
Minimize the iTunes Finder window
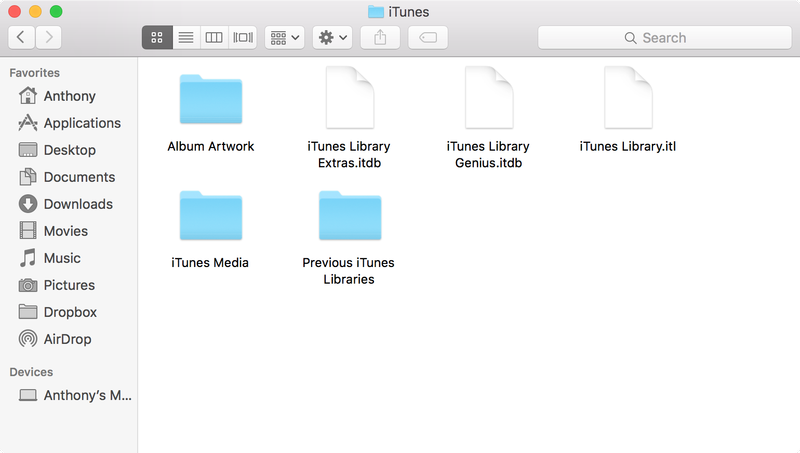35,11
